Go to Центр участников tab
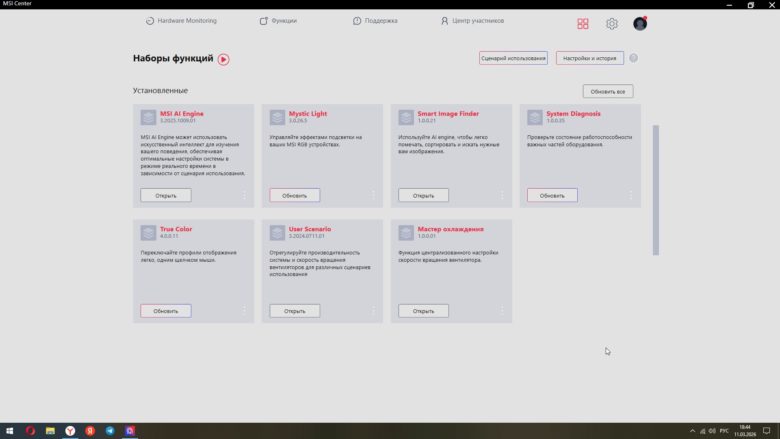This screenshot has width=780, height=439. (472, 21)
